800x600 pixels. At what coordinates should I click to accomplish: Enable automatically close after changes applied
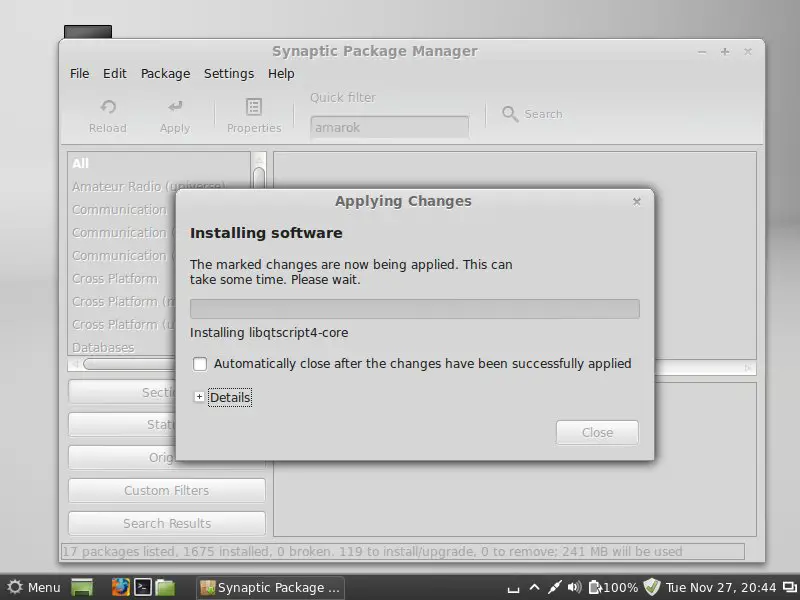(x=200, y=364)
